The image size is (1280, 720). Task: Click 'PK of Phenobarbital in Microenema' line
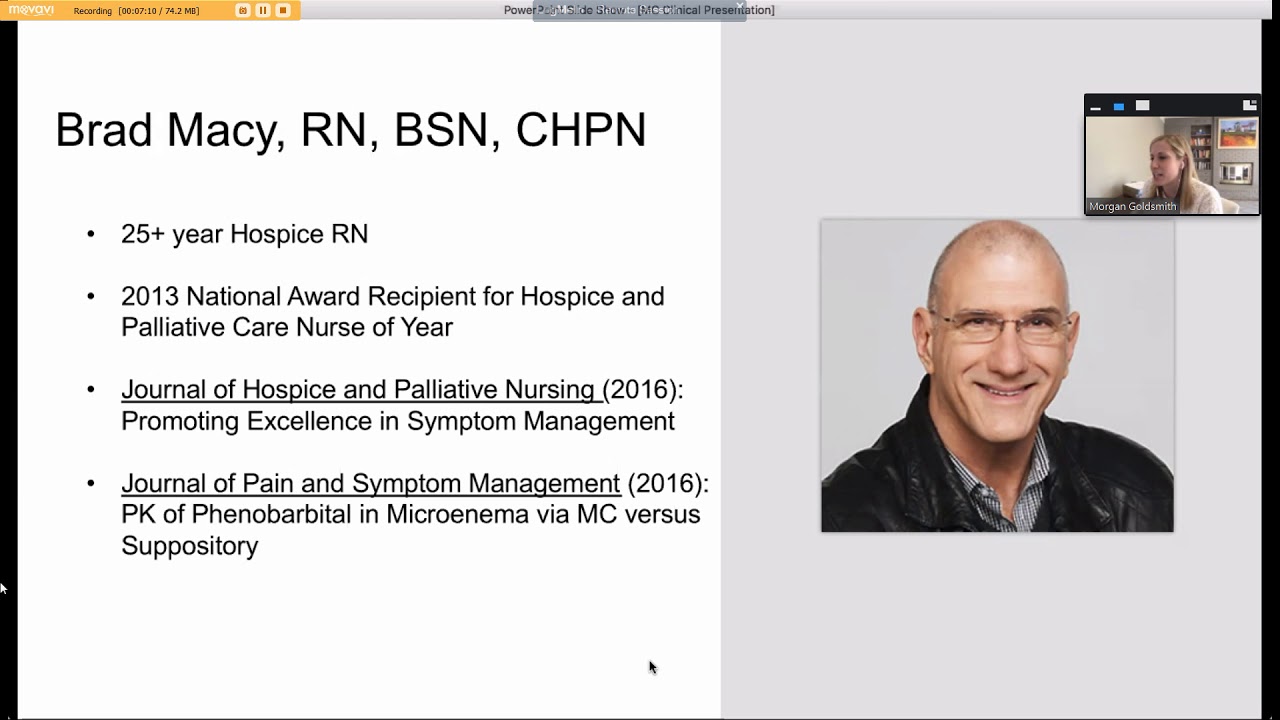[x=411, y=515]
